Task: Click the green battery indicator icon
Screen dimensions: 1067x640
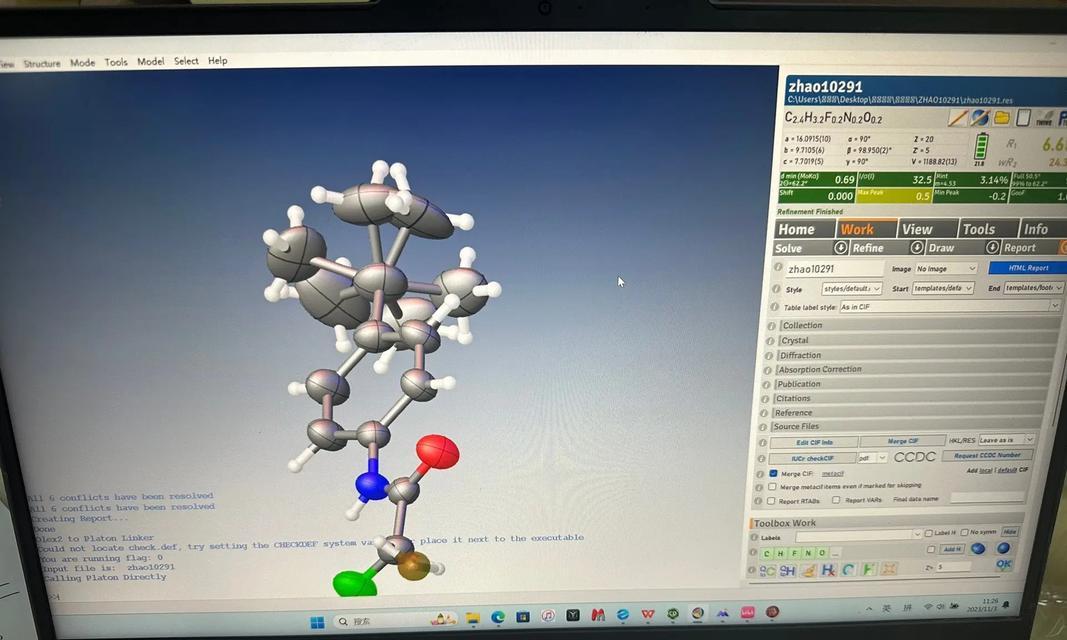Action: tap(981, 146)
